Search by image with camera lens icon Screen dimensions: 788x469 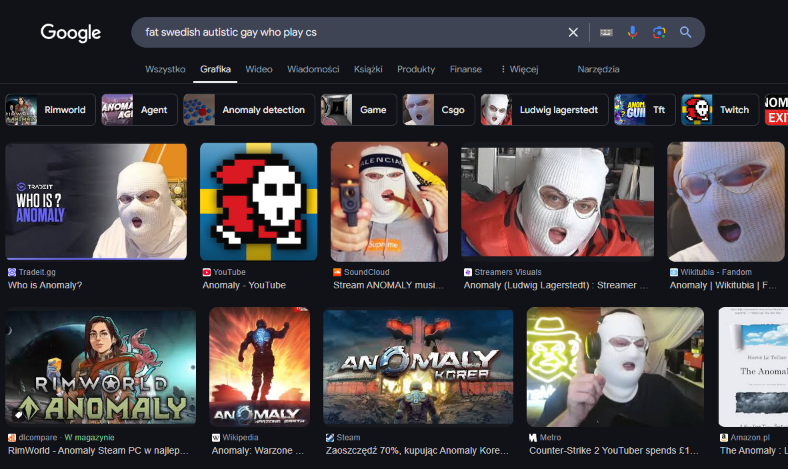[659, 33]
